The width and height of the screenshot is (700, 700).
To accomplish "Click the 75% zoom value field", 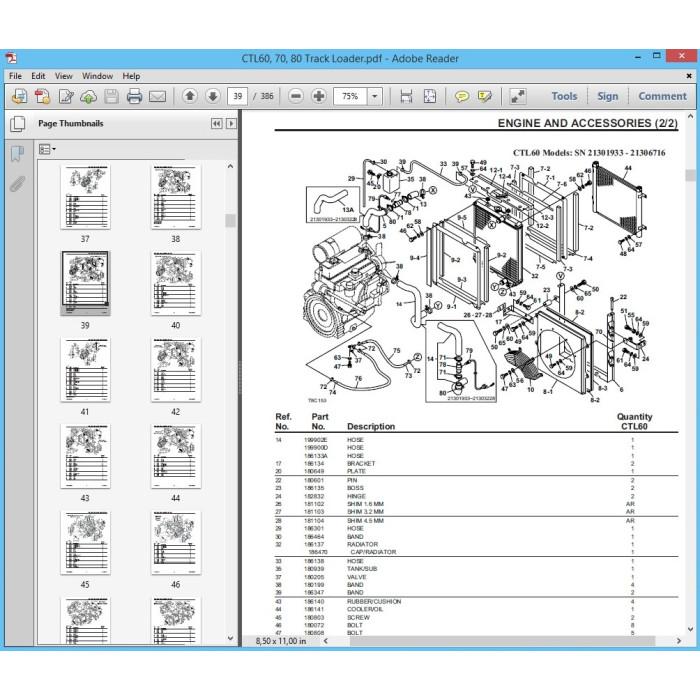I will (350, 96).
